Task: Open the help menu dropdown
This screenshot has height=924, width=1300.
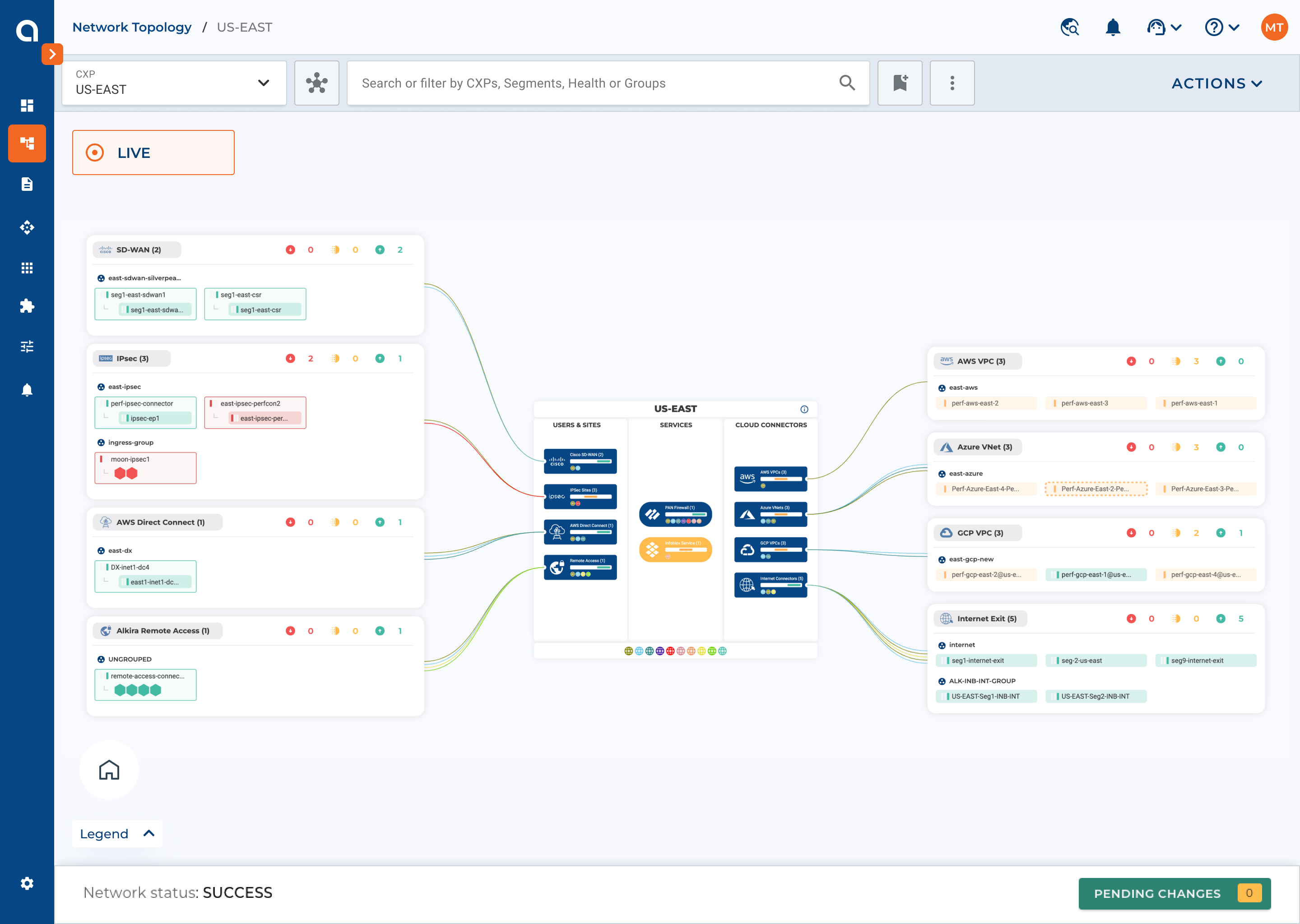Action: (1221, 28)
